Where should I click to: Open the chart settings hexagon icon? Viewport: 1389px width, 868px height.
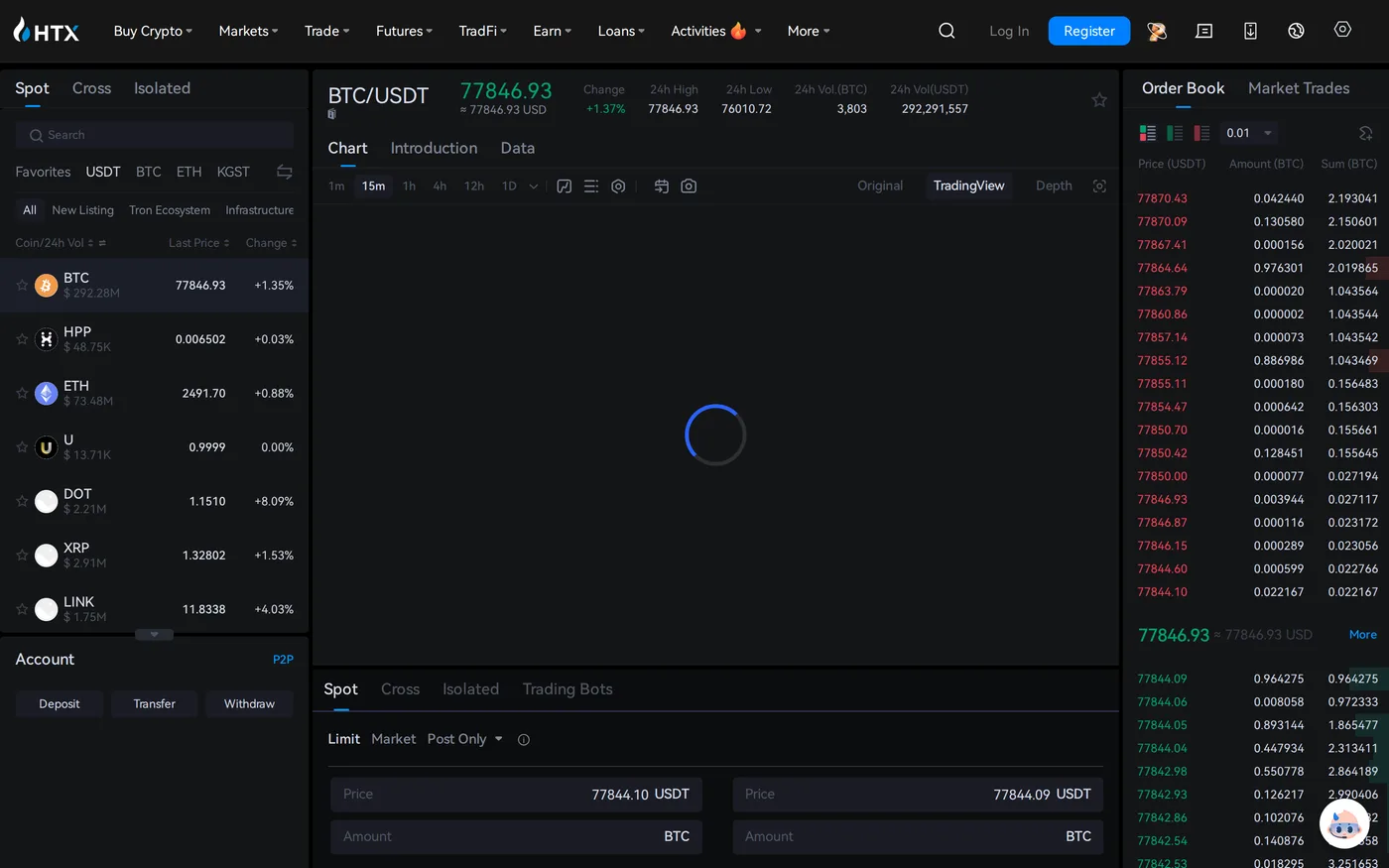click(618, 186)
